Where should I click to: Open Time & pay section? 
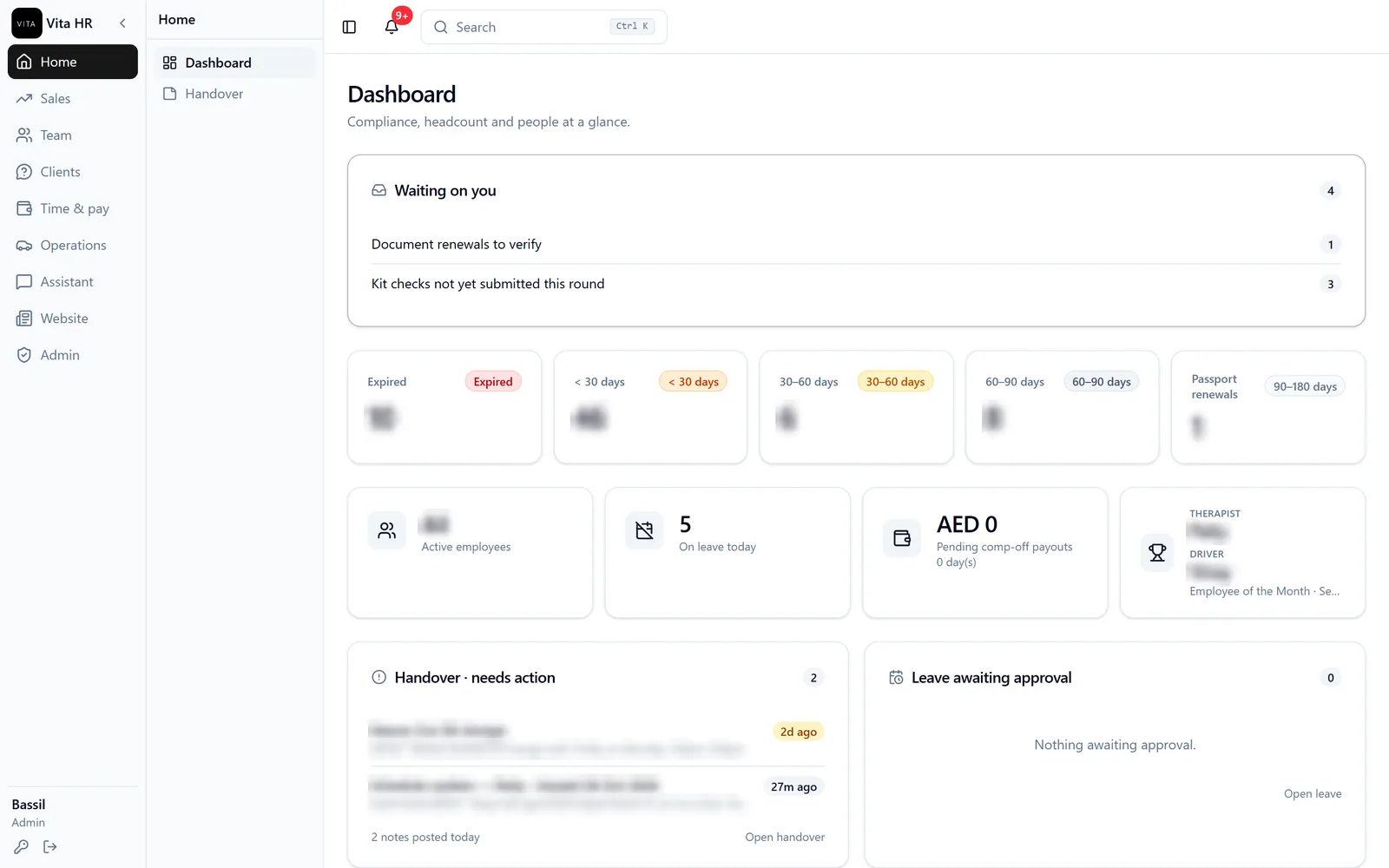pyautogui.click(x=73, y=208)
